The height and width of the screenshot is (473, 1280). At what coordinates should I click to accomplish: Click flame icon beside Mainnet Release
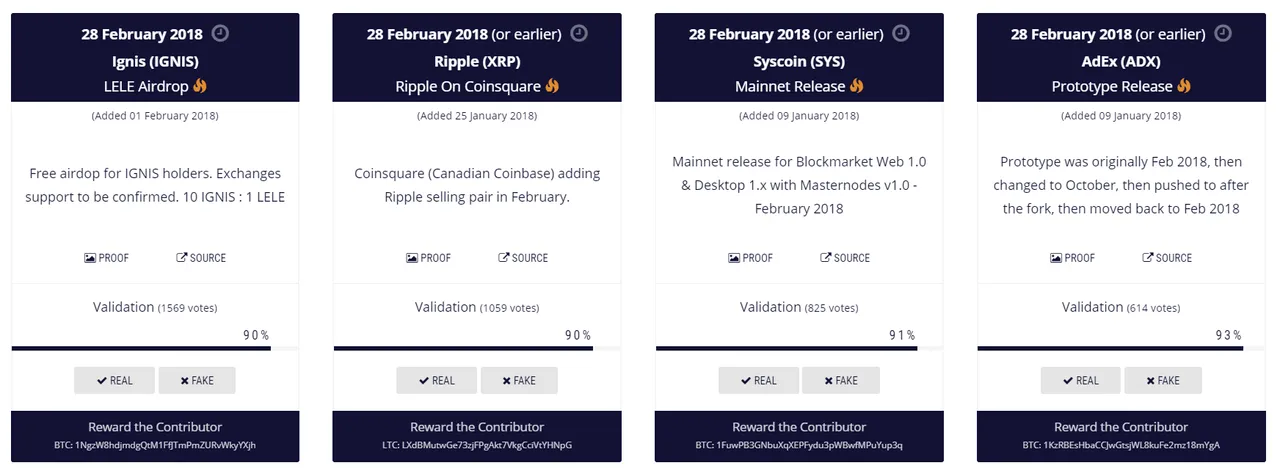pyautogui.click(x=856, y=86)
